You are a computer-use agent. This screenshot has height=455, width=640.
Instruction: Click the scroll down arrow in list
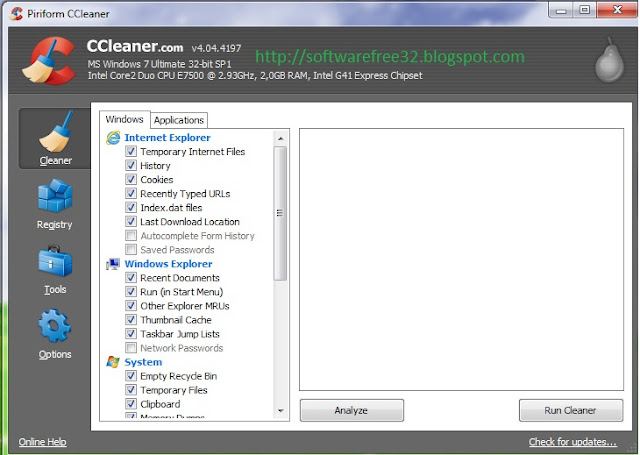pos(280,411)
